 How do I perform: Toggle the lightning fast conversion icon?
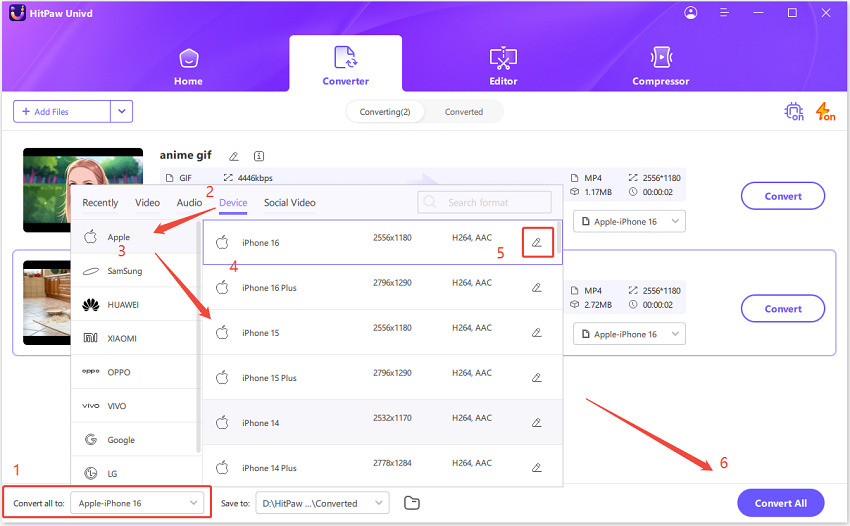(825, 111)
